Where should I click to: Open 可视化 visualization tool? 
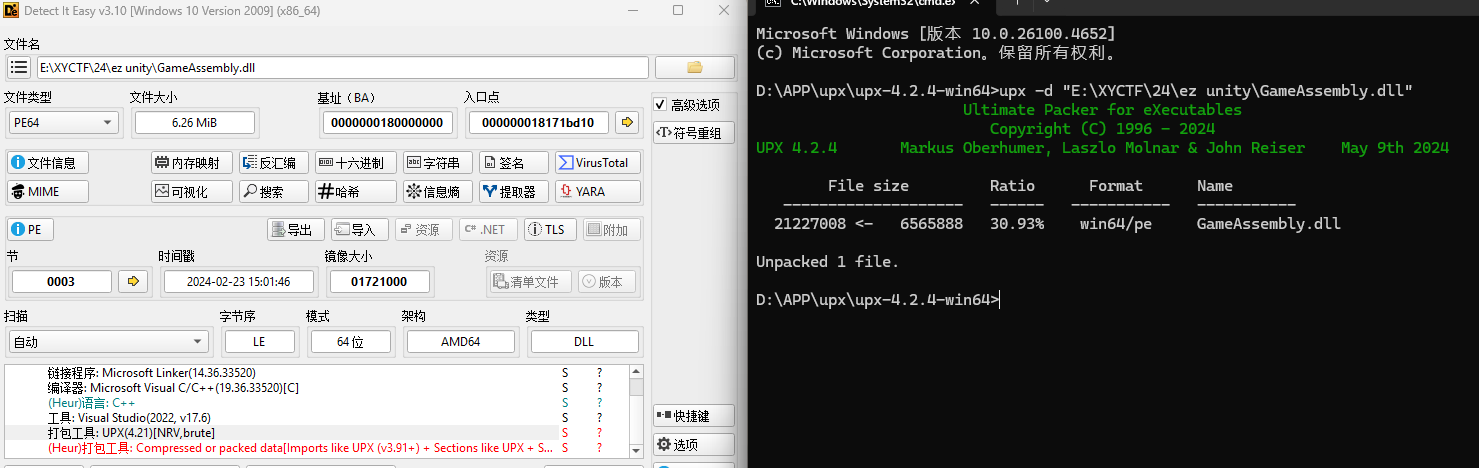pyautogui.click(x=192, y=191)
